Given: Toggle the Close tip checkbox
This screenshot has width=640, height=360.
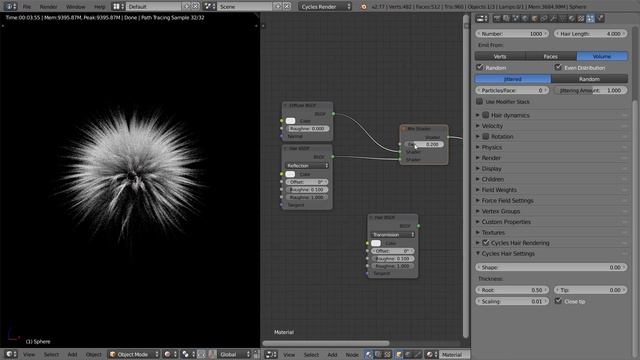Looking at the screenshot, I should 558,301.
